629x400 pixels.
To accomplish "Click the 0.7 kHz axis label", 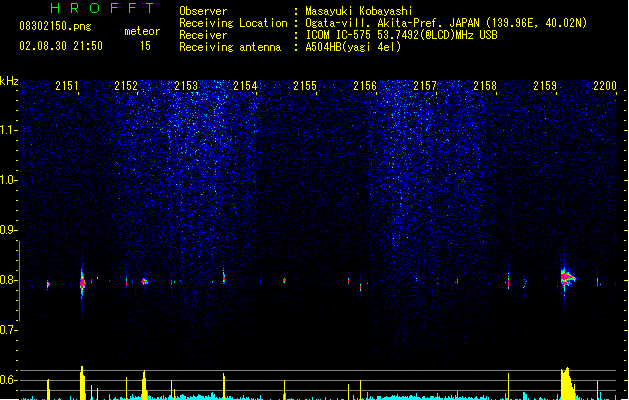I will (8, 330).
